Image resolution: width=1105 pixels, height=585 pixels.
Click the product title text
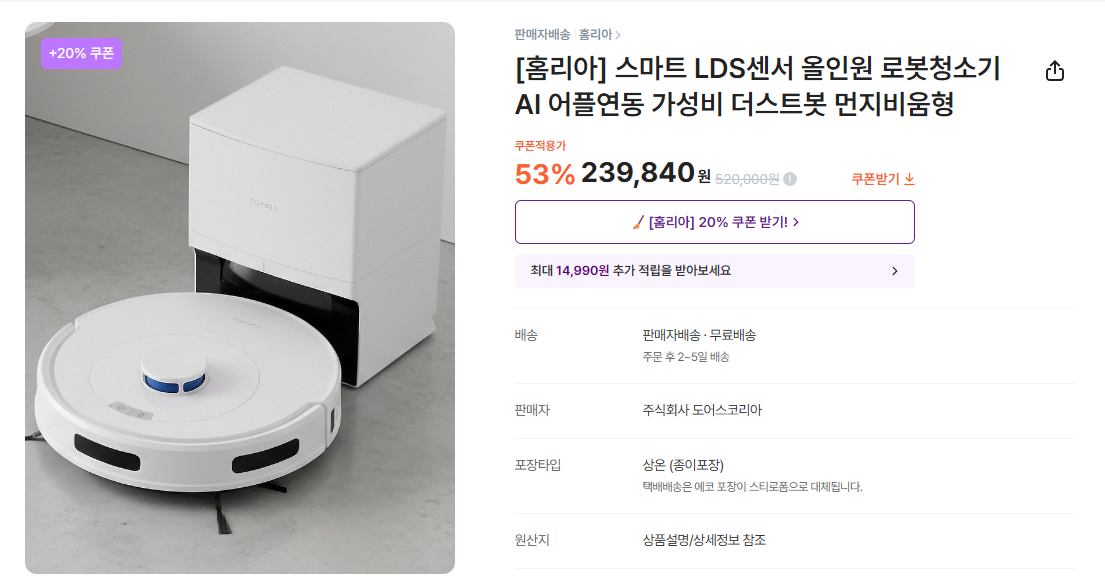pos(757,86)
